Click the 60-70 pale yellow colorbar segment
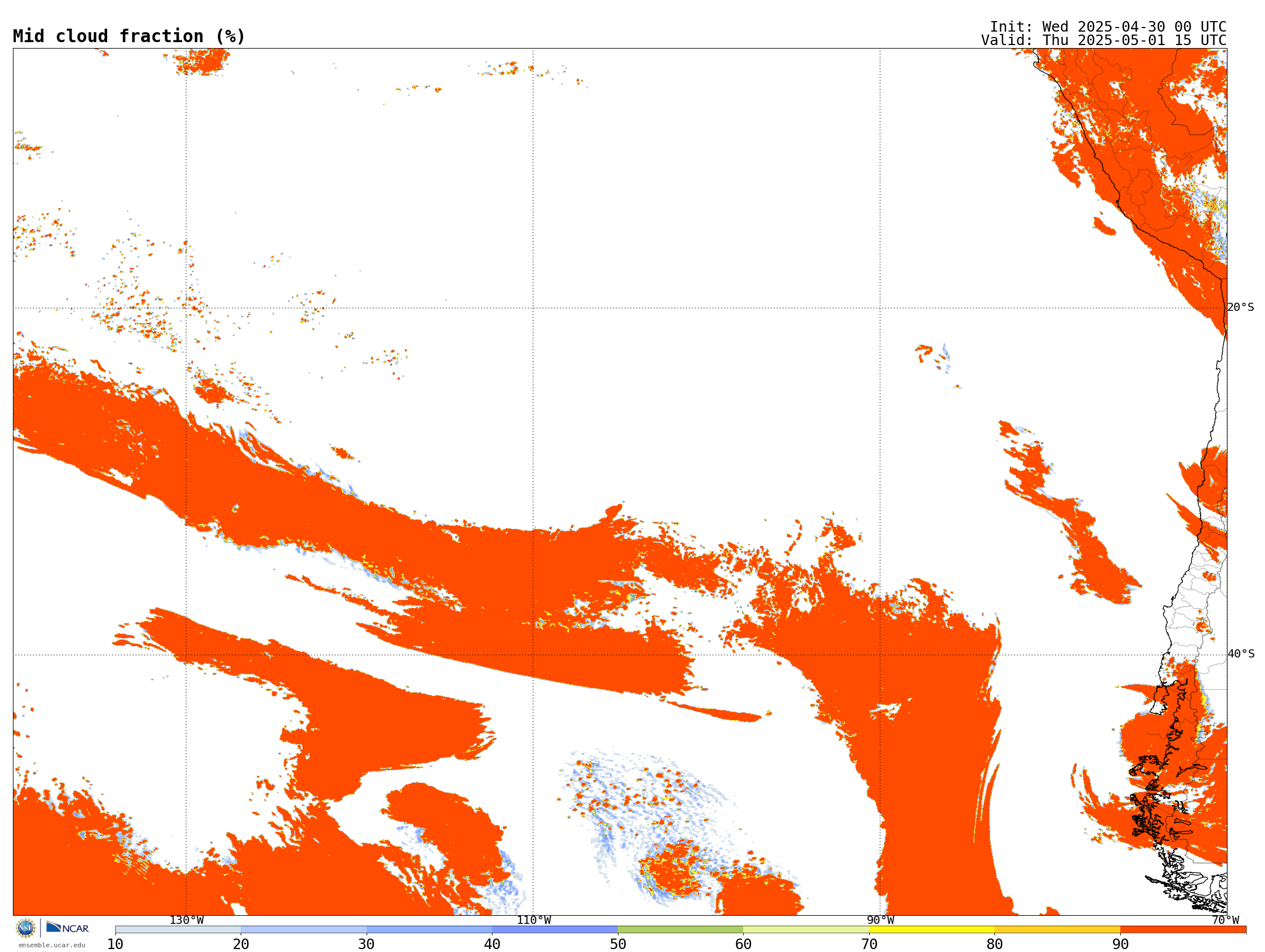The width and height of the screenshot is (1265, 952). click(806, 930)
